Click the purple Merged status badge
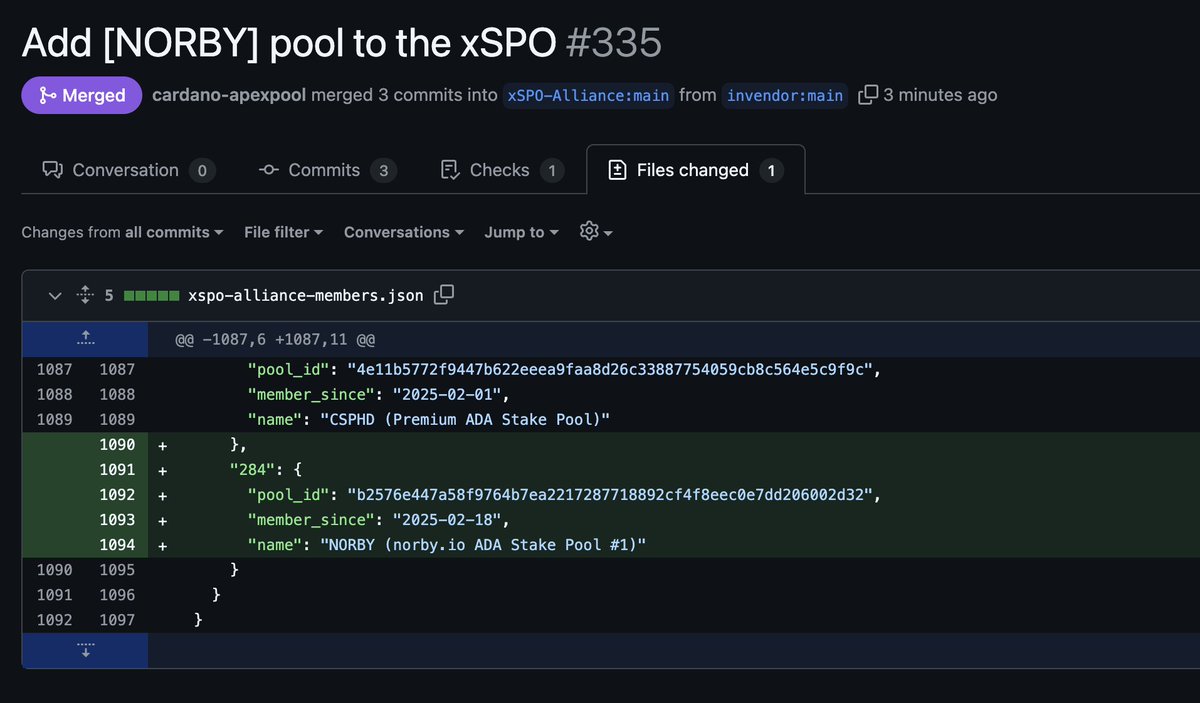Screen dimensions: 1200x703 click(82, 95)
